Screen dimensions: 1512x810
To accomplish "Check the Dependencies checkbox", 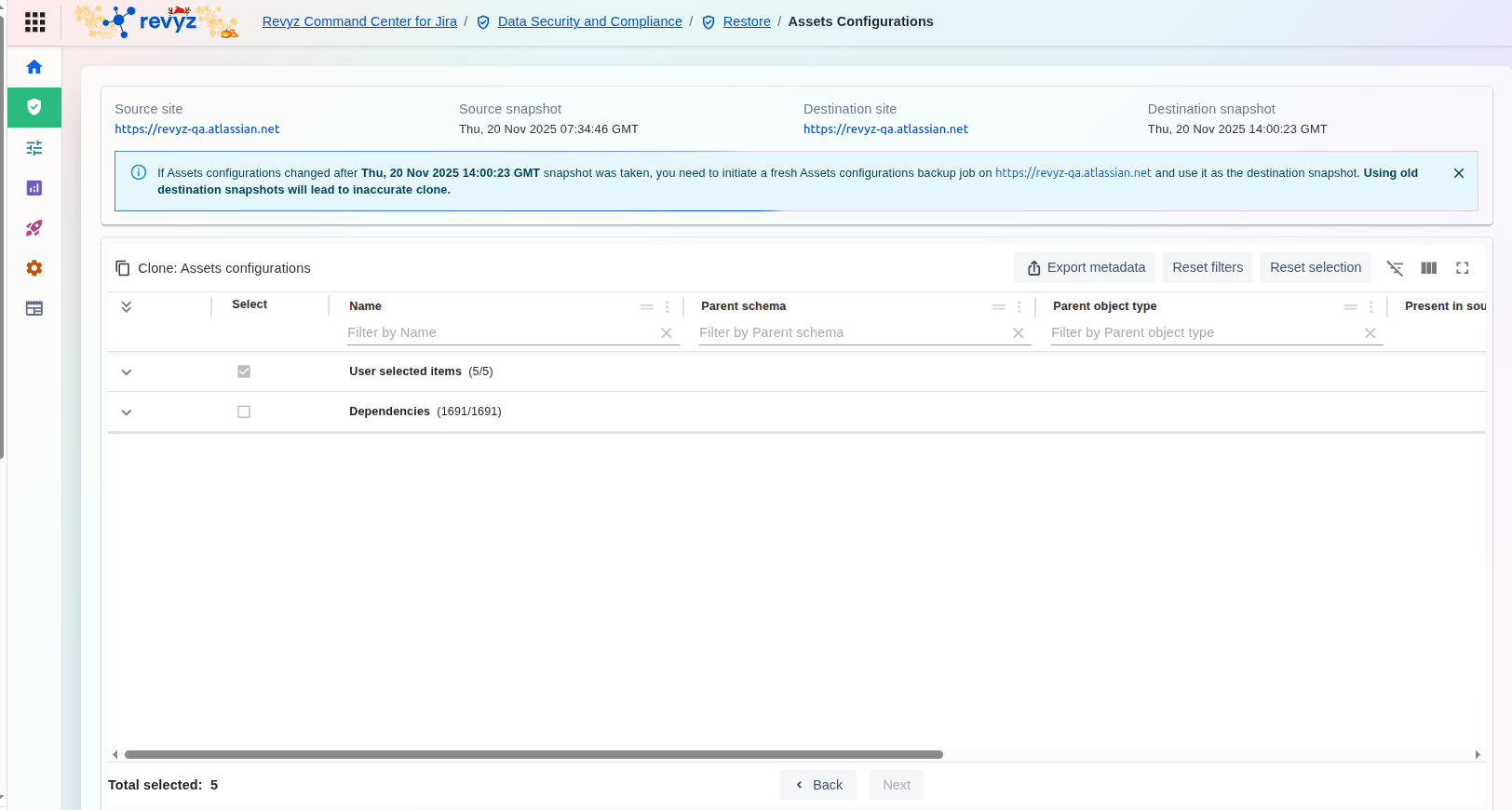I will coord(244,412).
